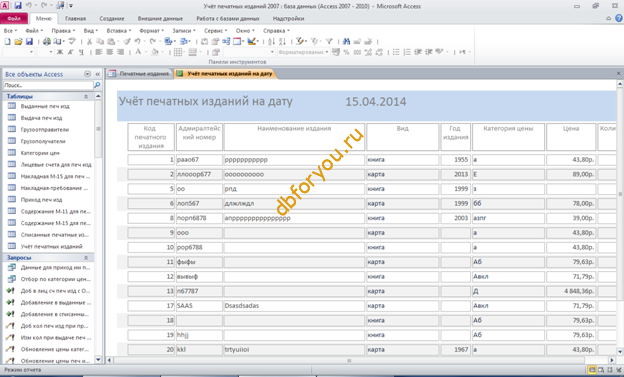624x377 pixels.
Task: Open the Учёт печатных изданий table
Action: (x=51, y=246)
